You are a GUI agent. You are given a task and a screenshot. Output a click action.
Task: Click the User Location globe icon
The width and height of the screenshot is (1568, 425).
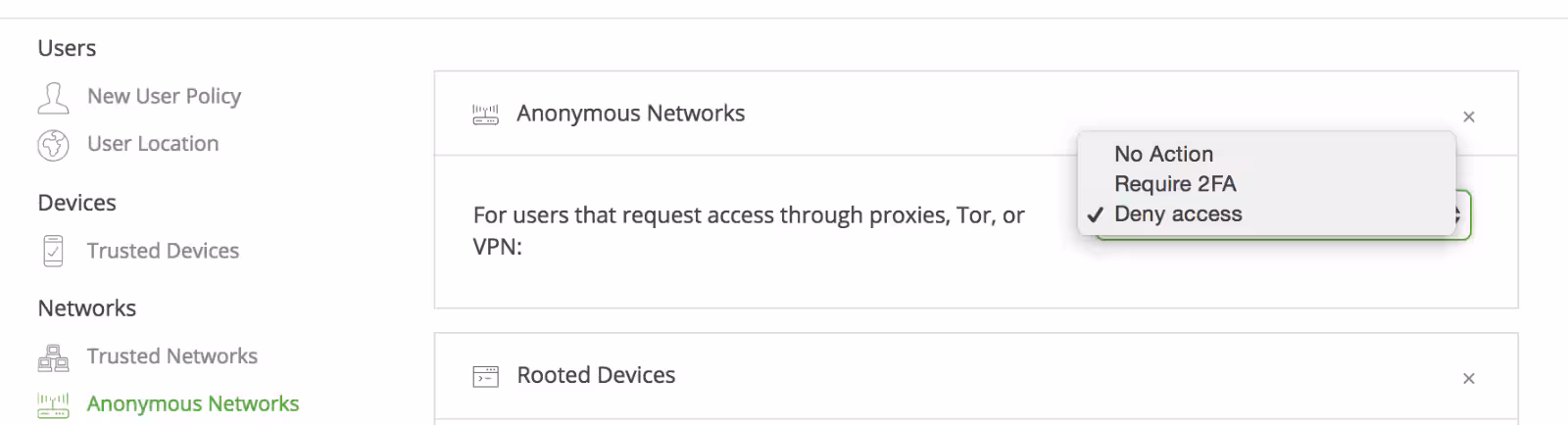coord(53,145)
